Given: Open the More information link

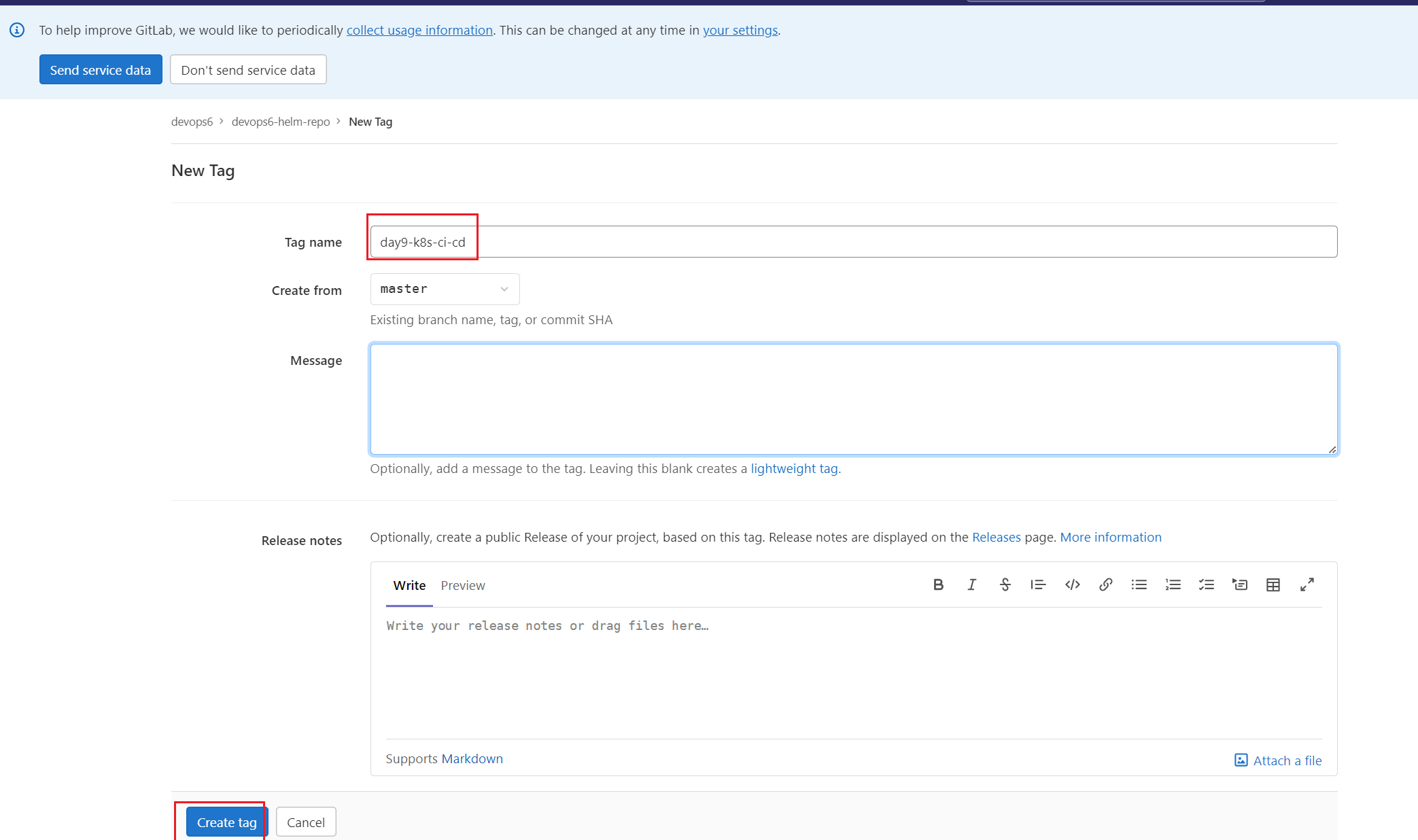Looking at the screenshot, I should (x=1111, y=537).
